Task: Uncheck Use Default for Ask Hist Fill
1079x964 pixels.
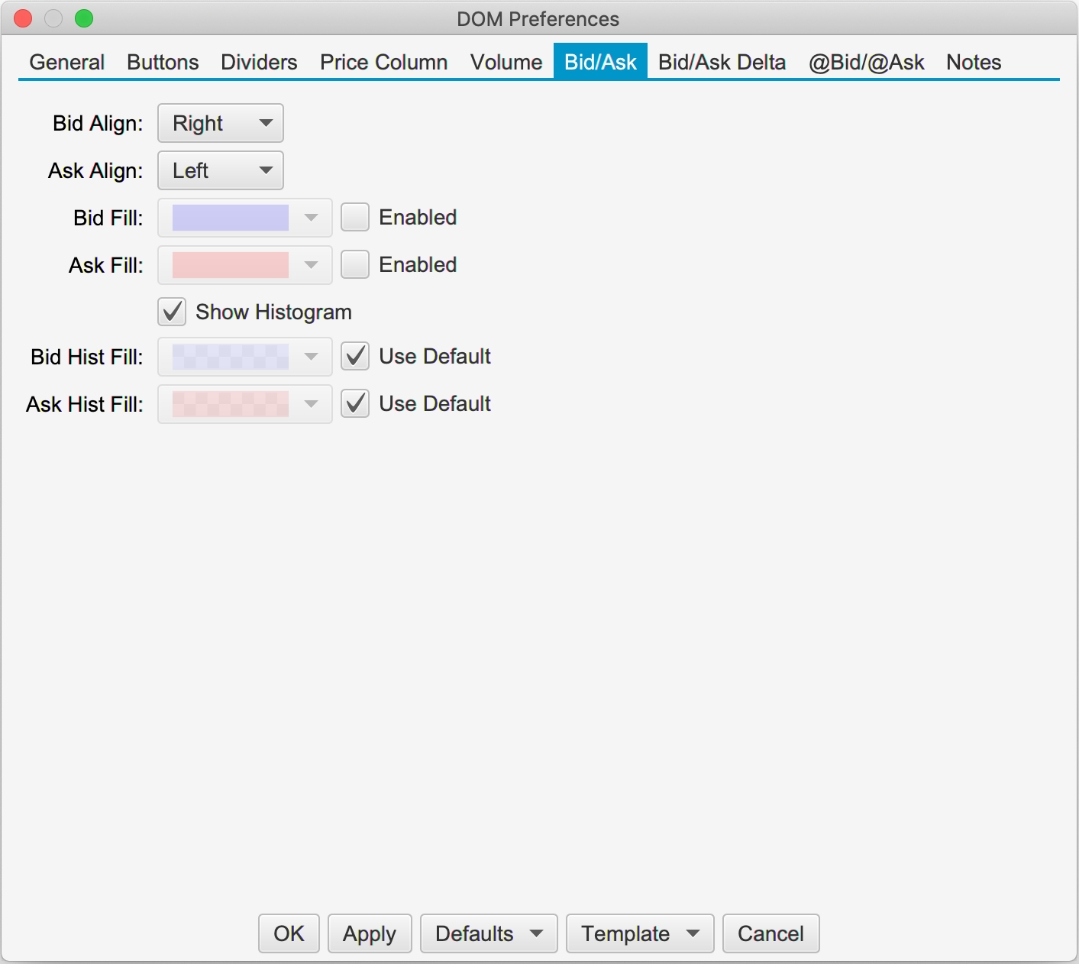Action: [355, 403]
